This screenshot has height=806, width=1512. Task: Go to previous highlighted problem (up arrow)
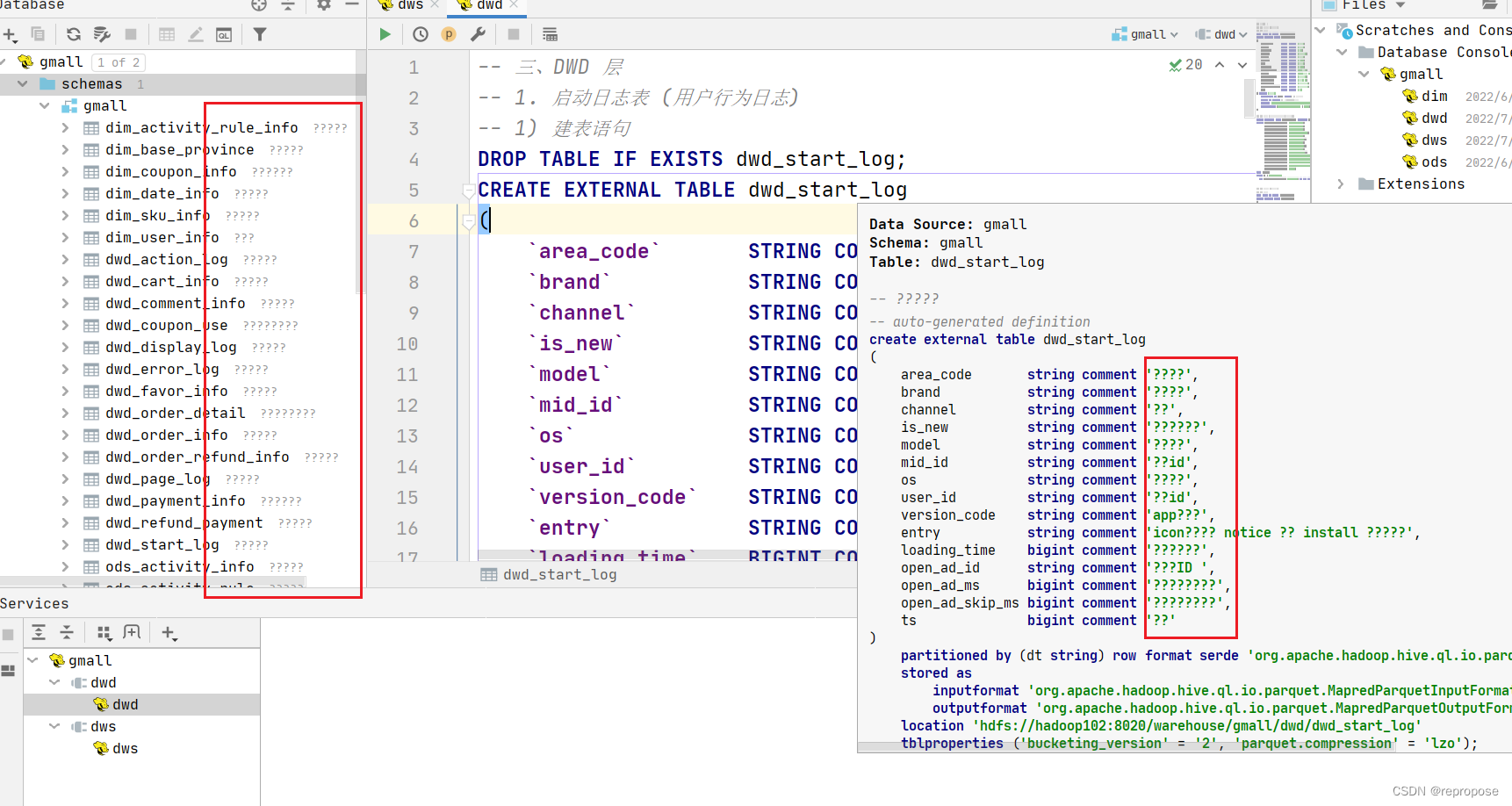click(x=1220, y=65)
